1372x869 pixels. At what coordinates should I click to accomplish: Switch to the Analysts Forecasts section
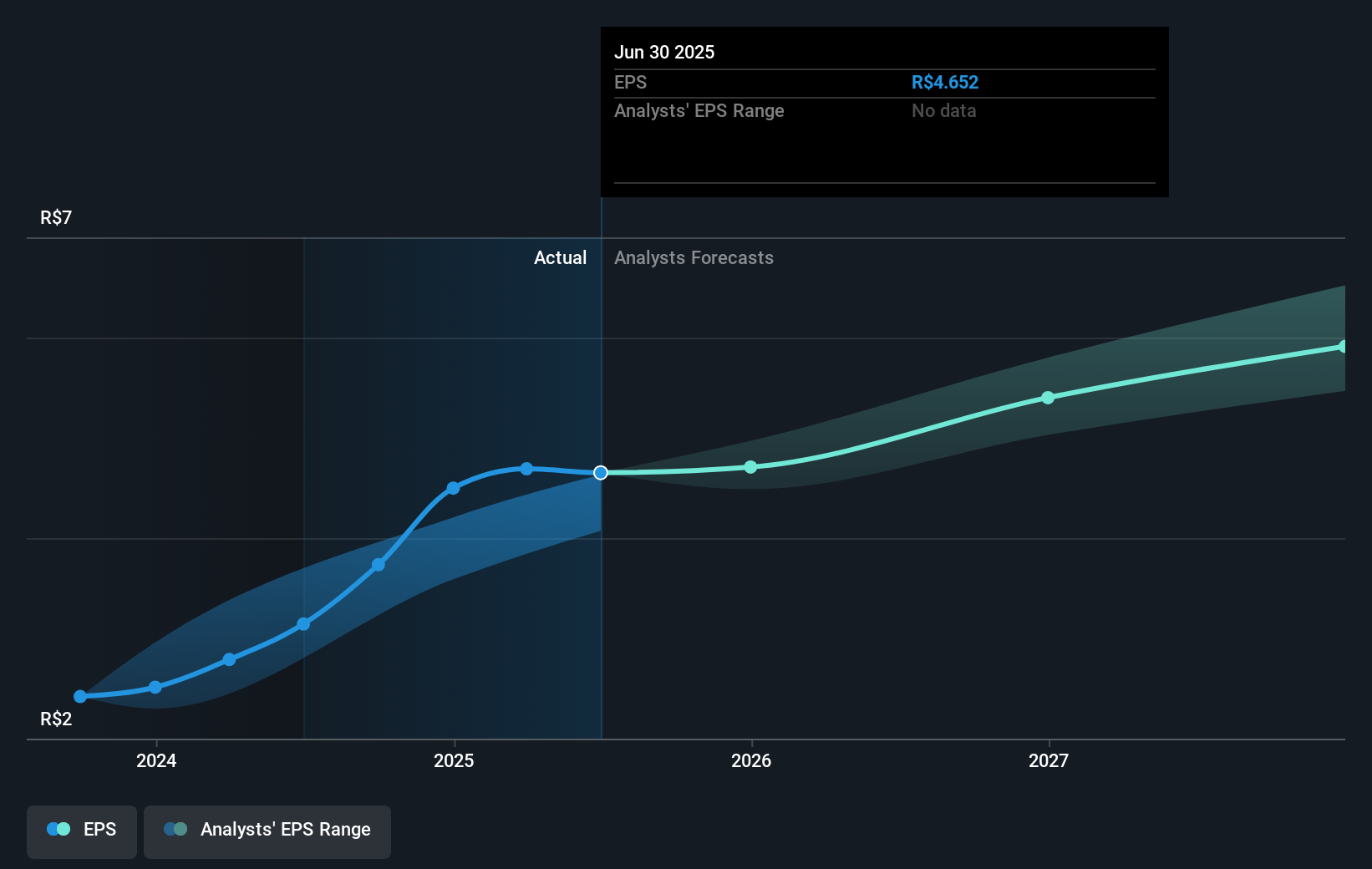point(694,257)
